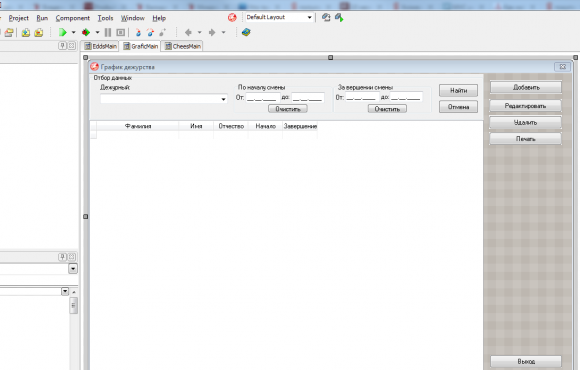Click the Open Project folder icon
Screen dimensions: 580x370
pos(9,33)
